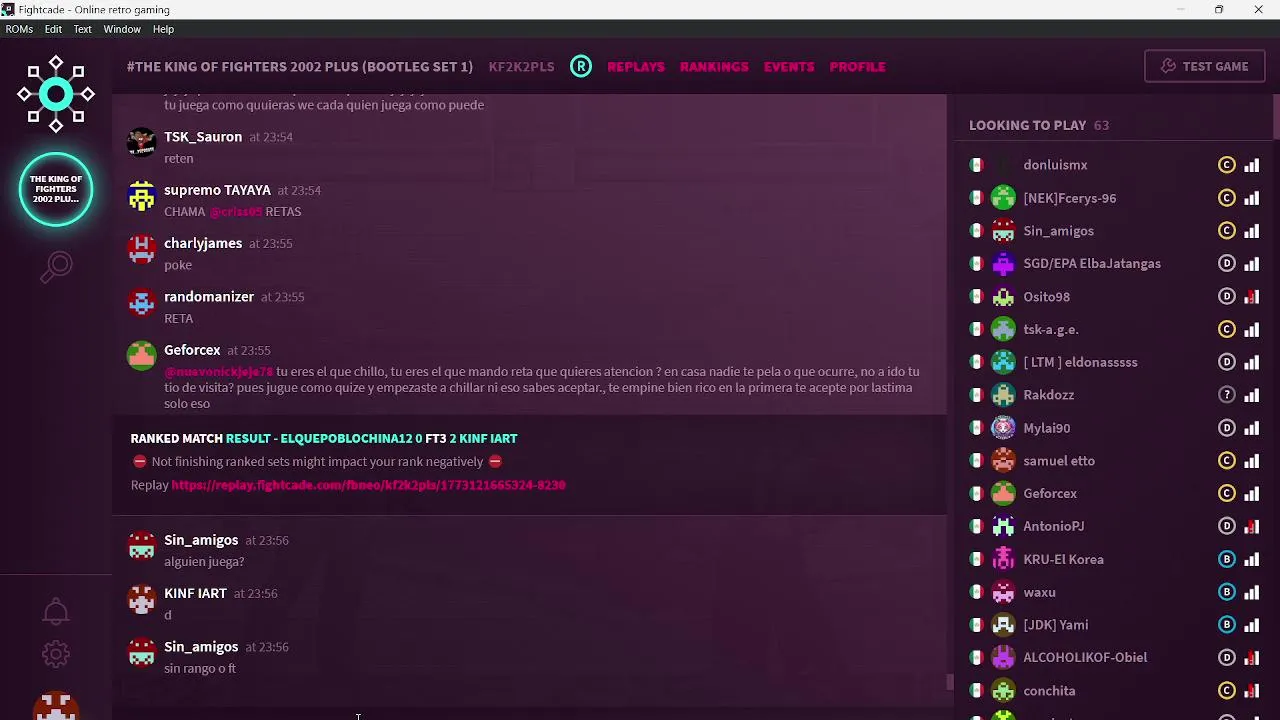Open the Window menu
The image size is (1280, 720).
[x=122, y=29]
